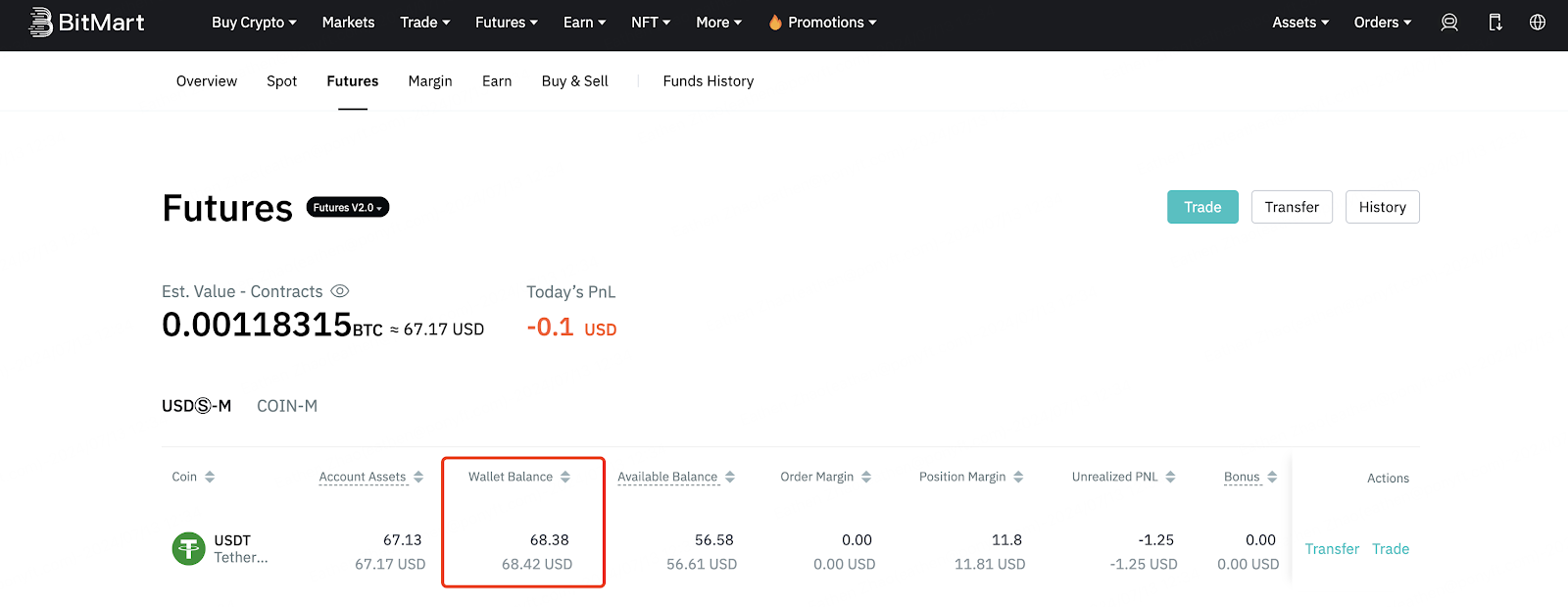Screen dimensions: 1568x607
Task: Expand the Futures dropdown in navbar
Action: coord(507,23)
